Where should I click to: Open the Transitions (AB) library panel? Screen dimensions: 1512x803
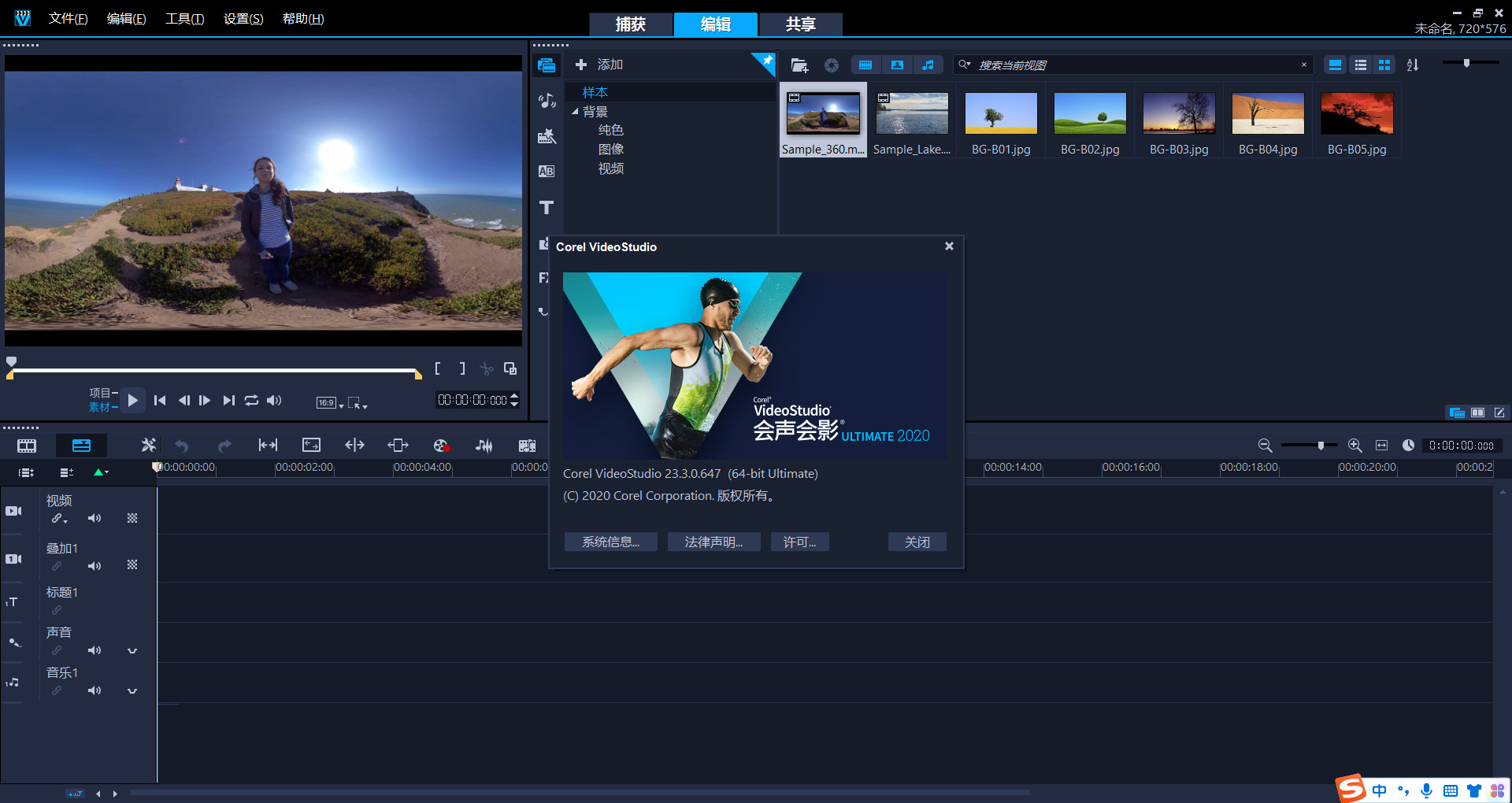click(547, 172)
